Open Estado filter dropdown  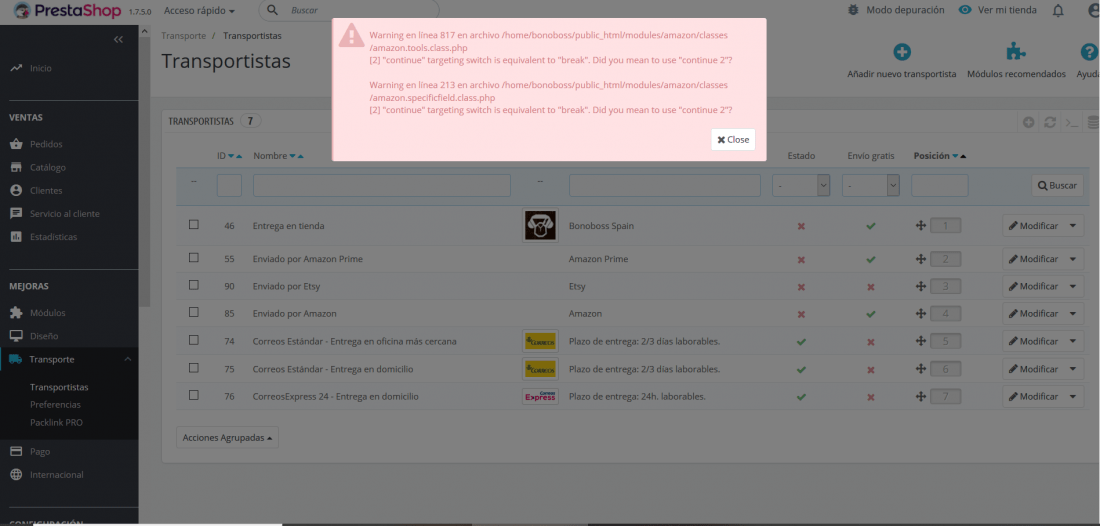pyautogui.click(x=801, y=185)
